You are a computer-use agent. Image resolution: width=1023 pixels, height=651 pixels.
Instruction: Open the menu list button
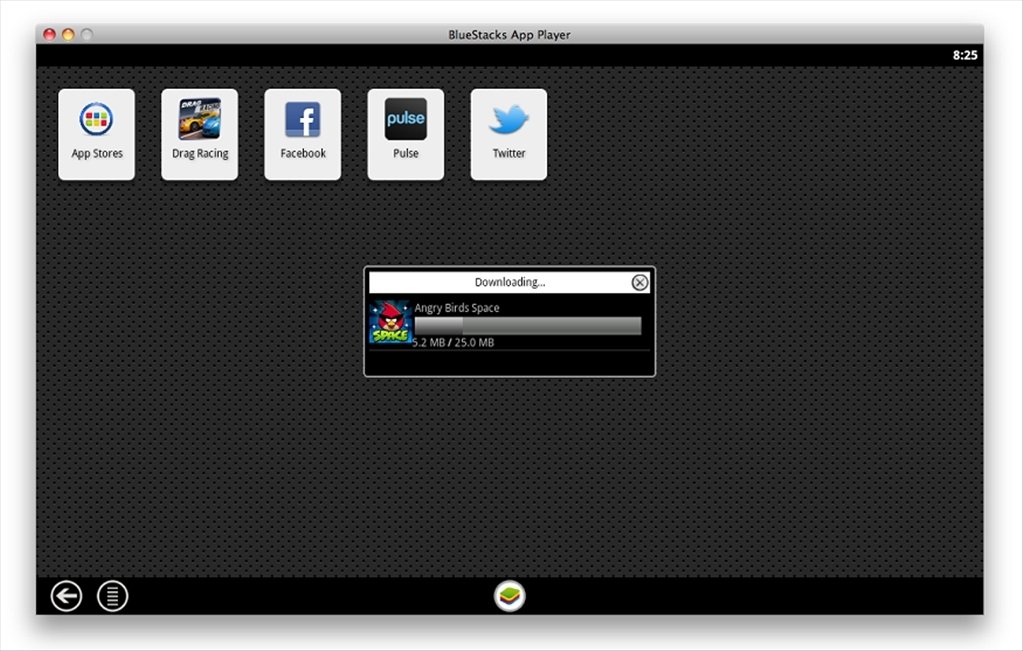[x=113, y=596]
